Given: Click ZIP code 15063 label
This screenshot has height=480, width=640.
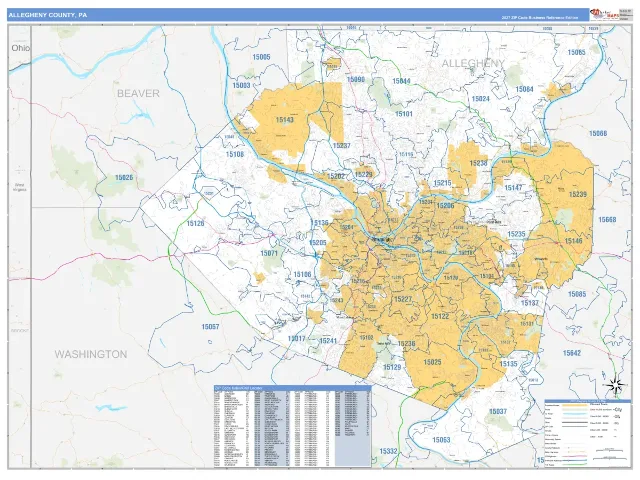Looking at the screenshot, I should coord(441,440).
